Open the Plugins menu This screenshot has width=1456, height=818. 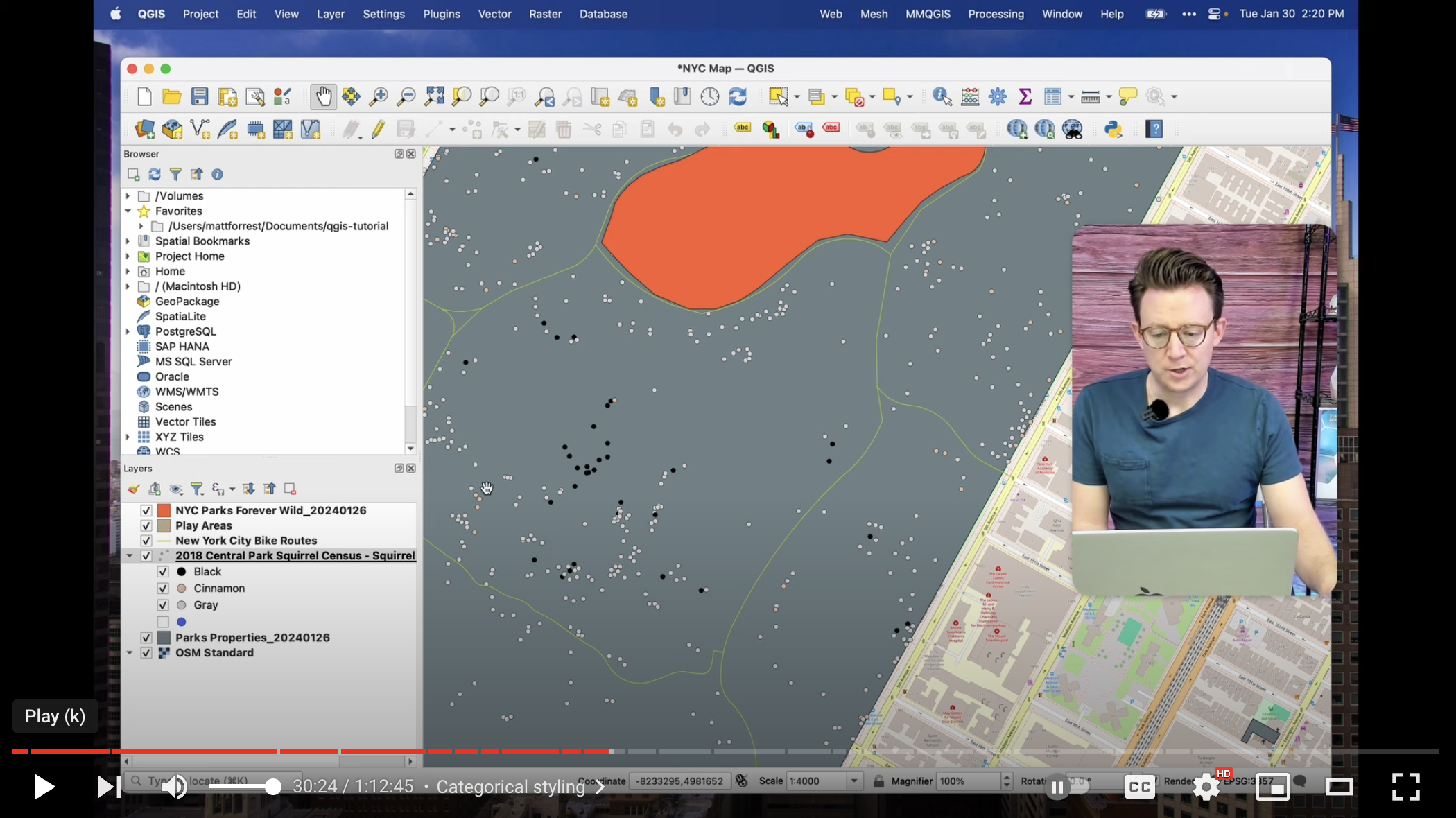(x=442, y=14)
